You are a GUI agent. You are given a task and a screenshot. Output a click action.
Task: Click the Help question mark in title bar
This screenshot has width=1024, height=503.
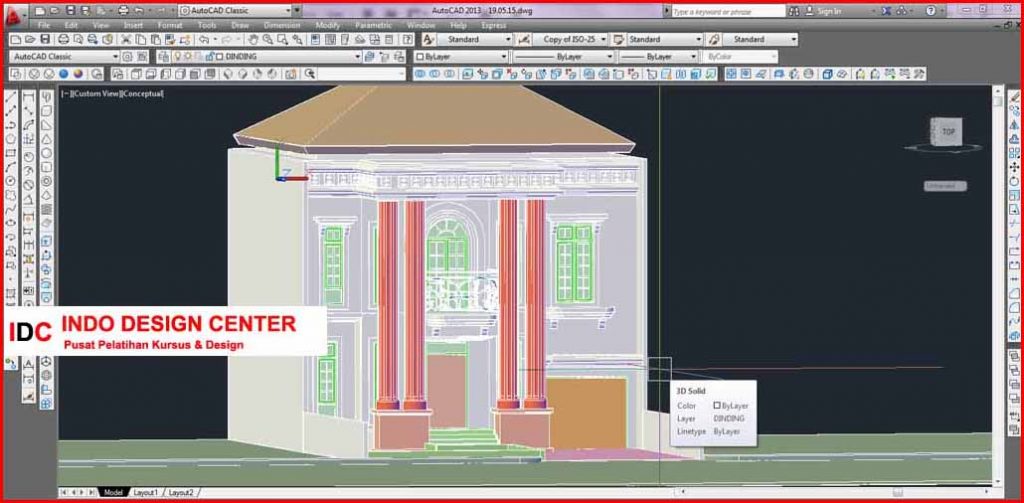click(931, 11)
